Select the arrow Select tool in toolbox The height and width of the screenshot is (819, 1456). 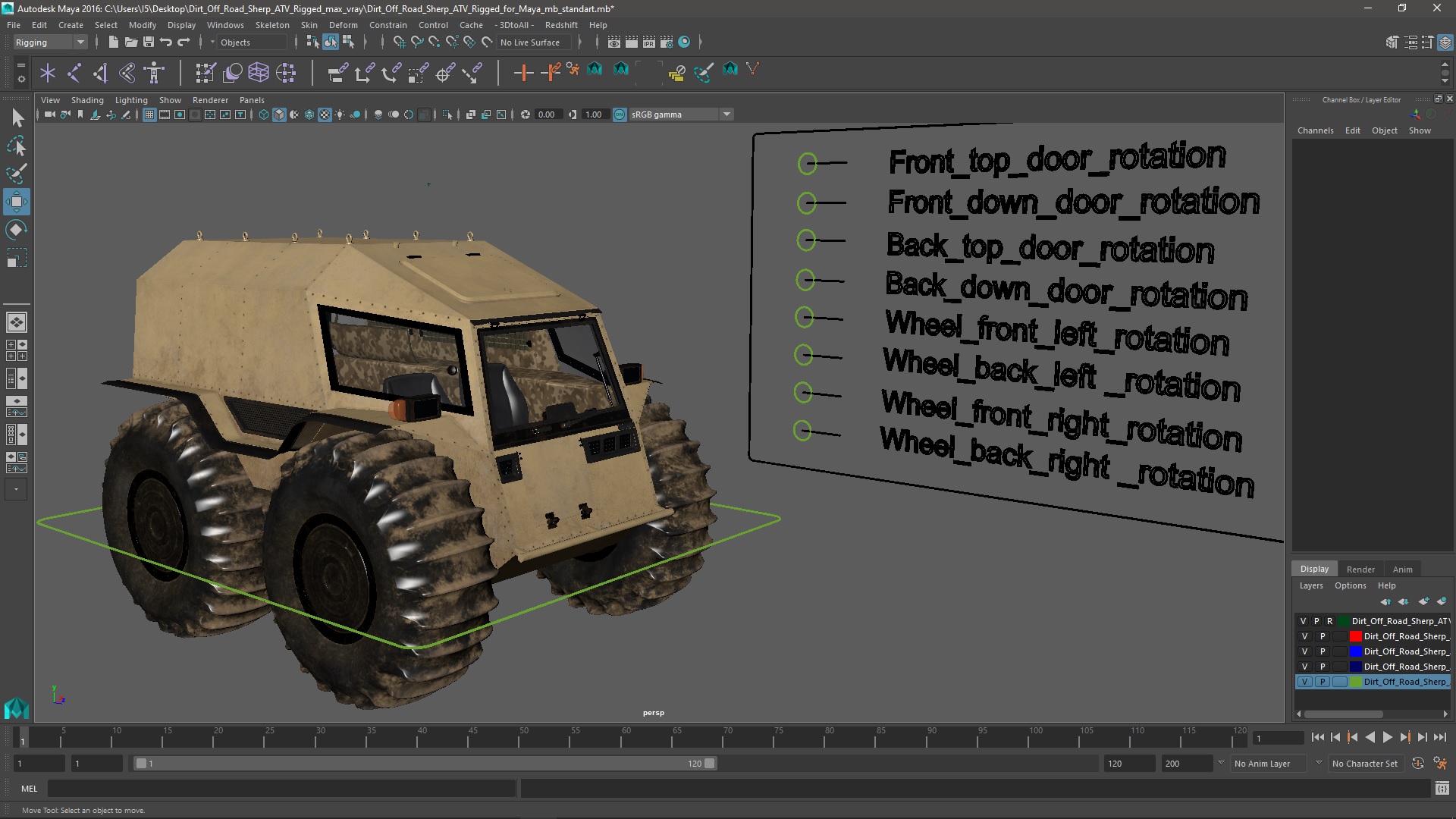coord(17,118)
